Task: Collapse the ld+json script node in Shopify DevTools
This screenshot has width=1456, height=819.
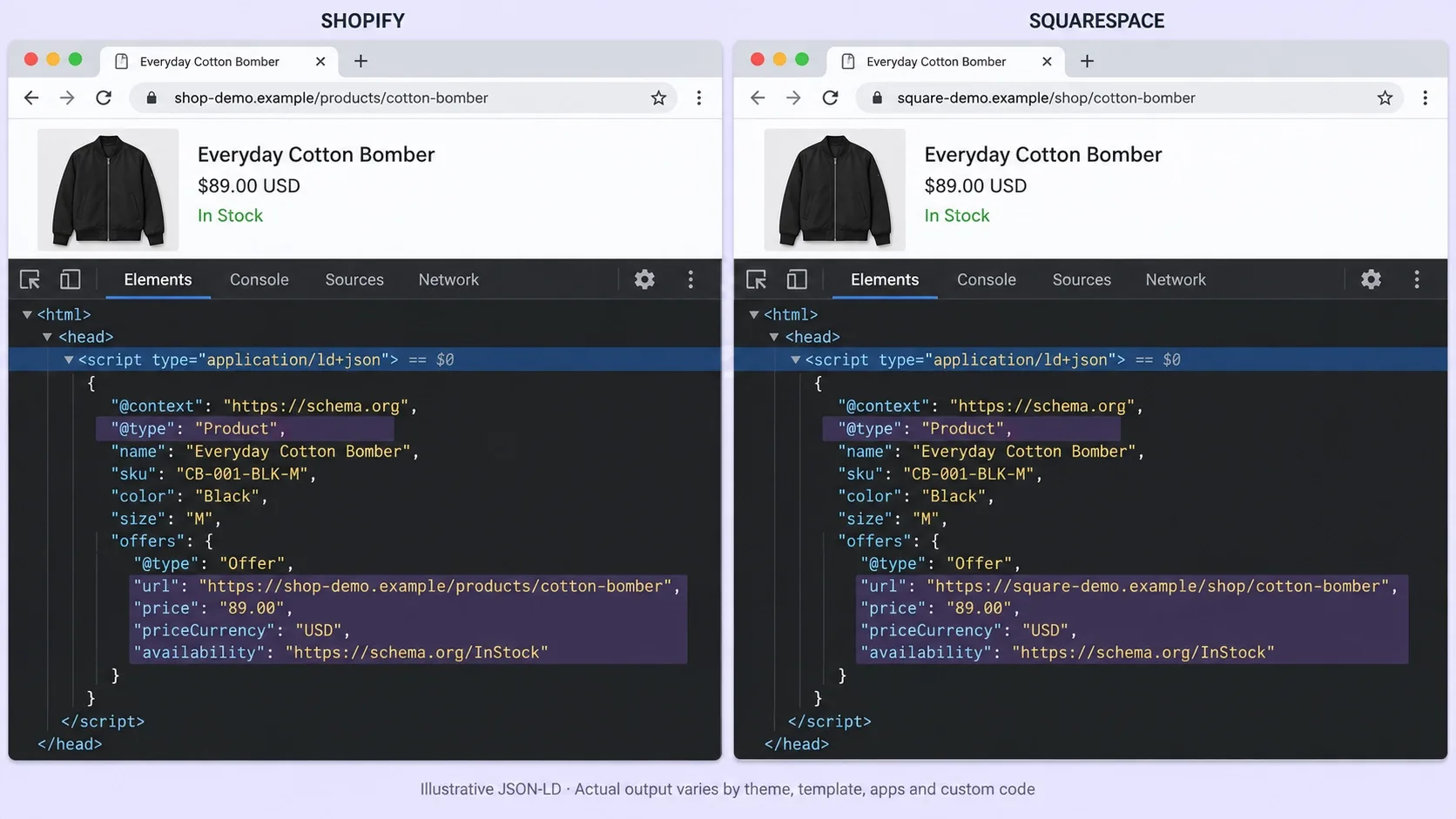Action: tap(69, 359)
